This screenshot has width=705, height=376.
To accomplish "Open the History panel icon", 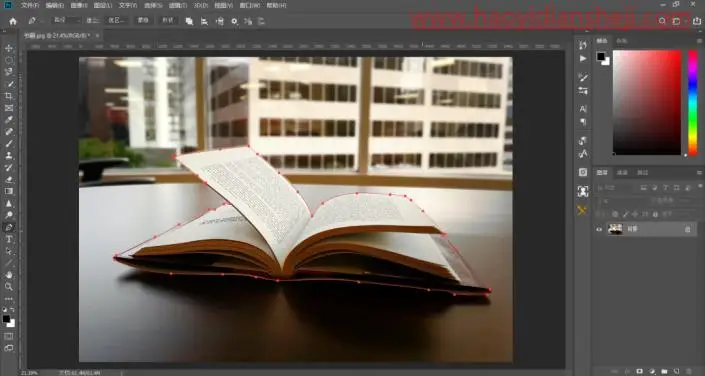I will coord(583,45).
